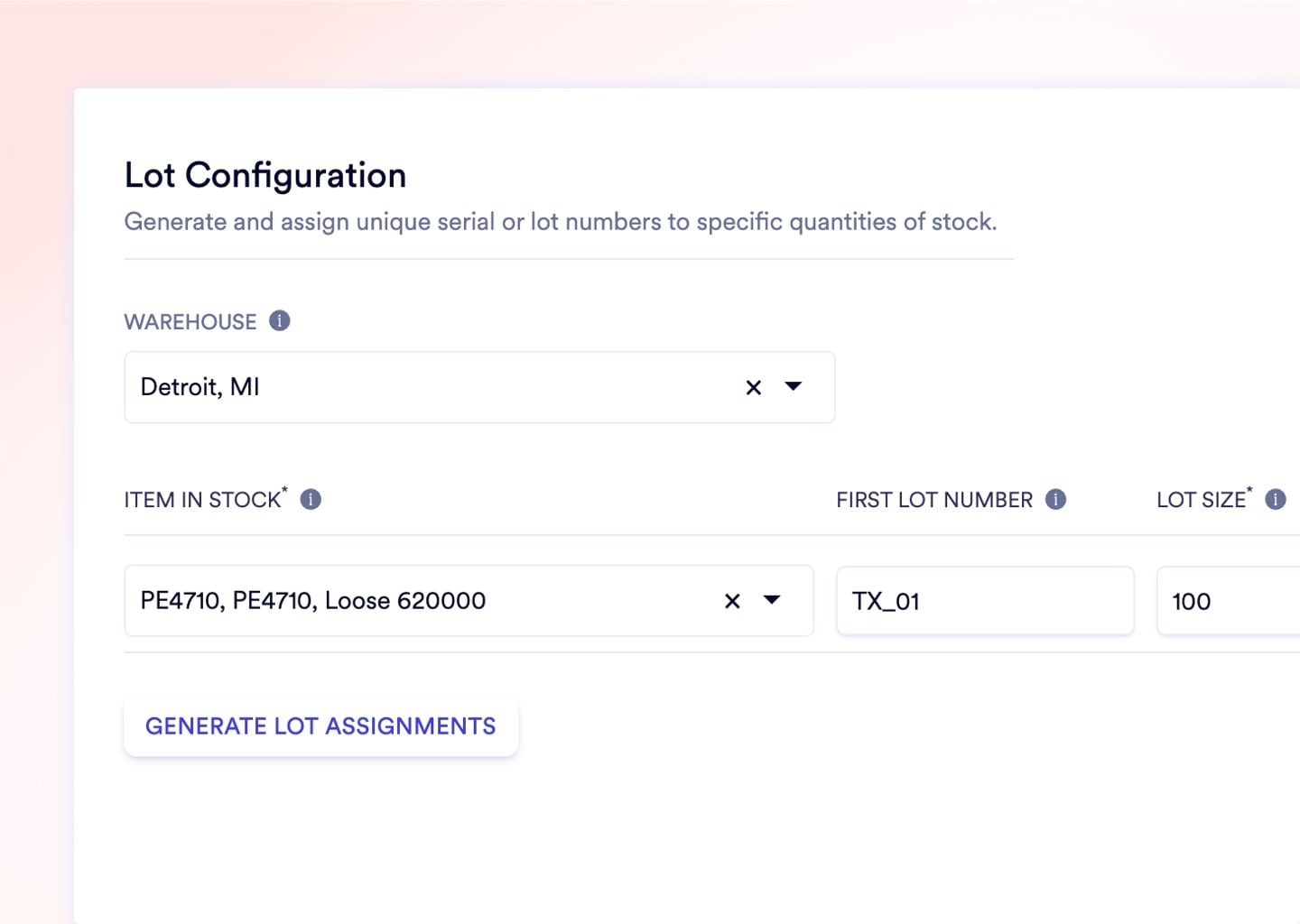This screenshot has height=924, width=1300.
Task: Click the info icon next to WAREHOUSE
Action: (280, 320)
